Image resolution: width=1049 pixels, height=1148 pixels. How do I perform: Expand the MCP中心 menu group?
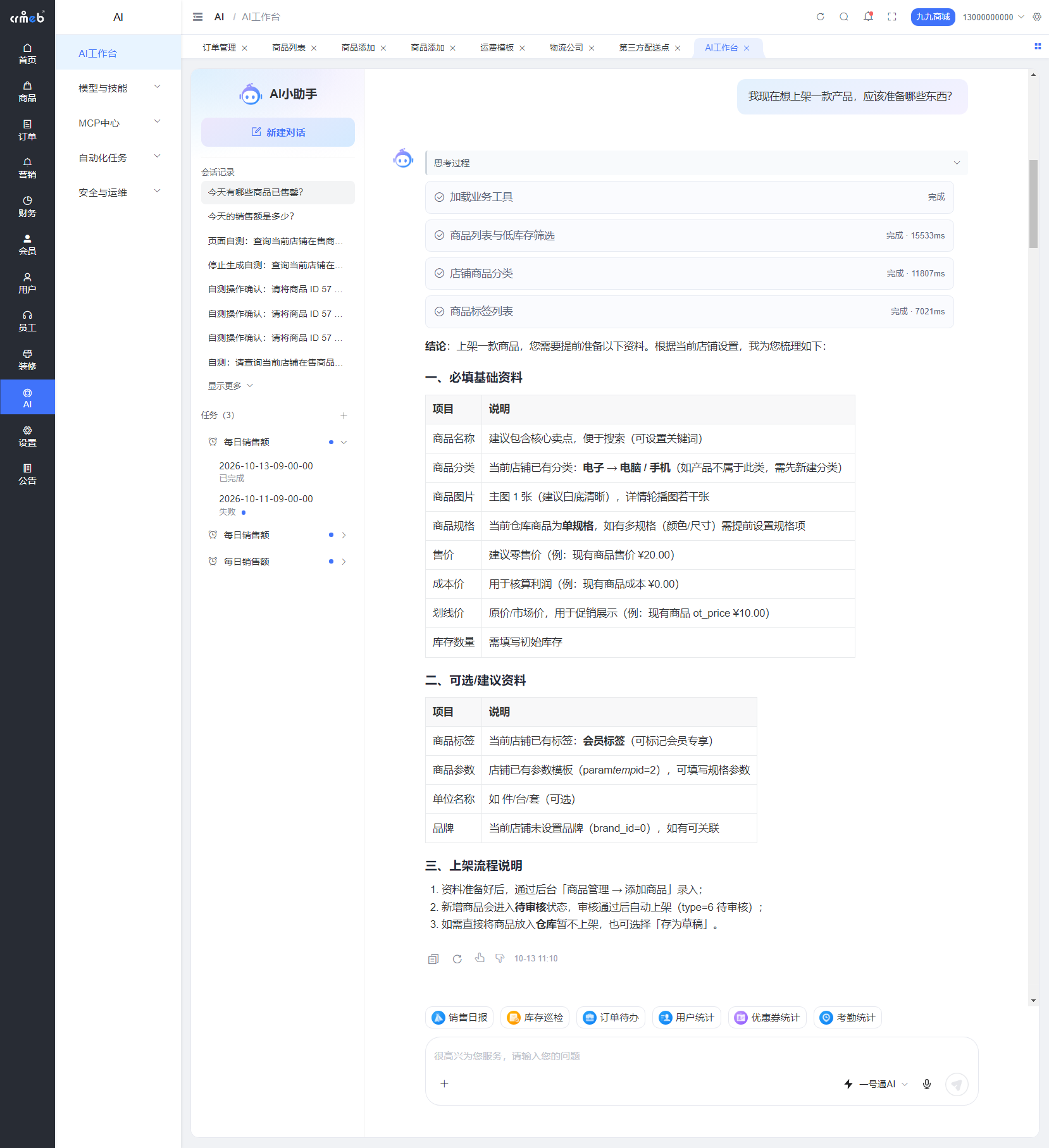click(x=118, y=123)
